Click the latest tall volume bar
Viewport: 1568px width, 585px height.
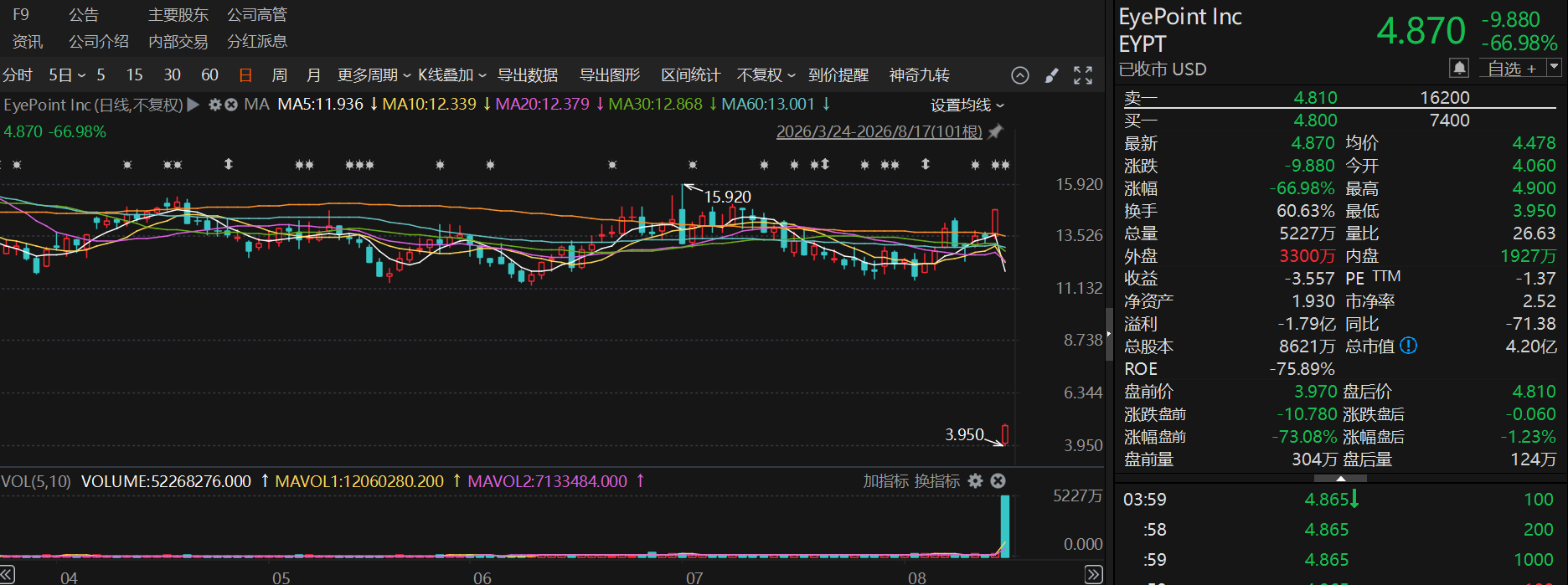1005,526
